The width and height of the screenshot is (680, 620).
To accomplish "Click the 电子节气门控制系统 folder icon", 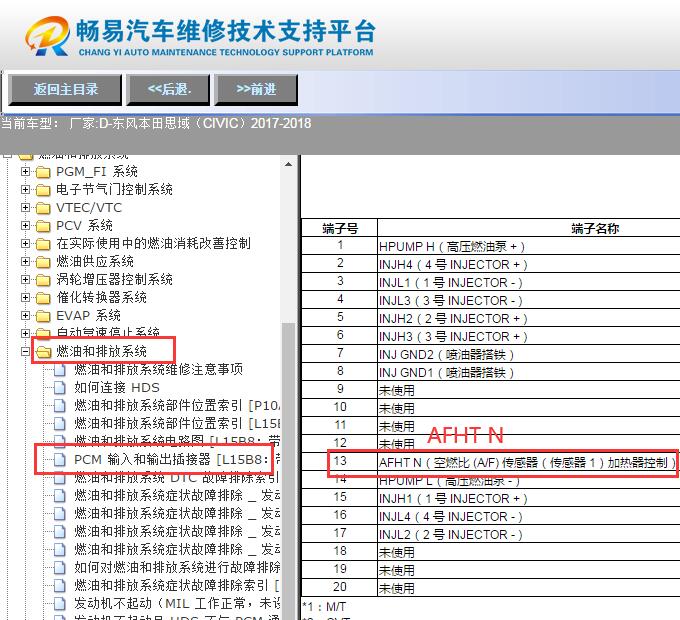I will (43, 190).
